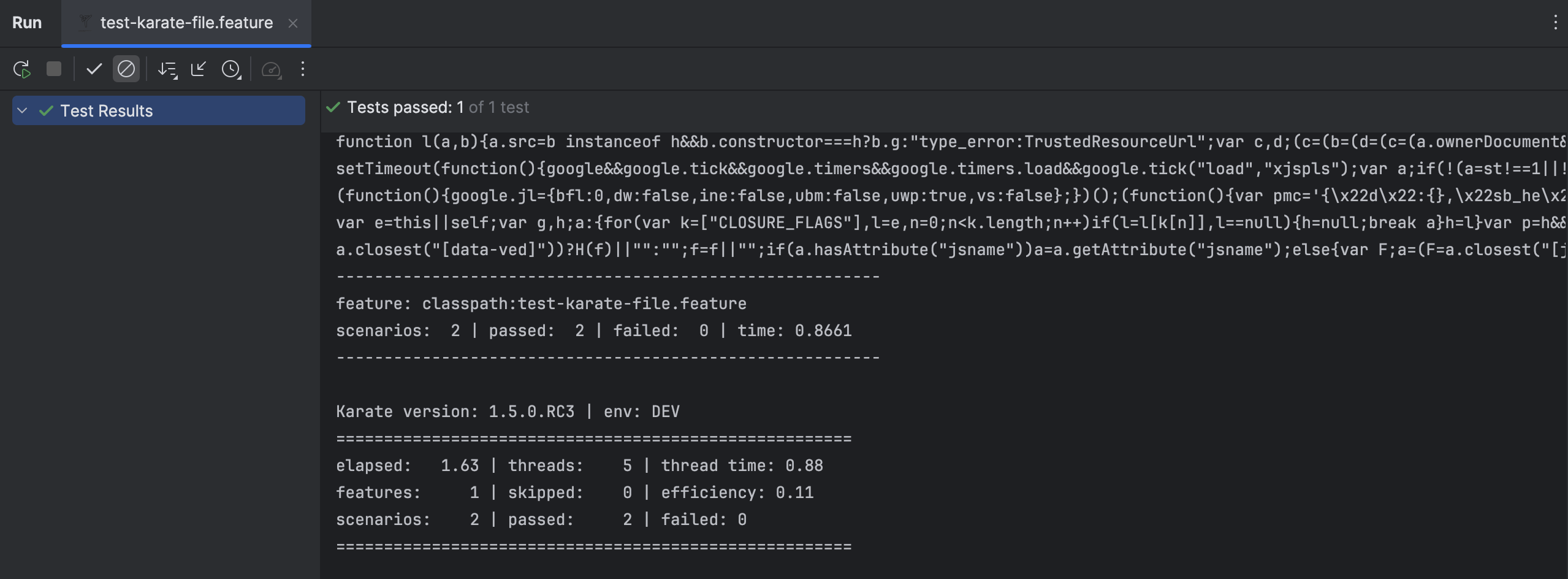Select the Test Results entry
1568x579 pixels.
(106, 110)
